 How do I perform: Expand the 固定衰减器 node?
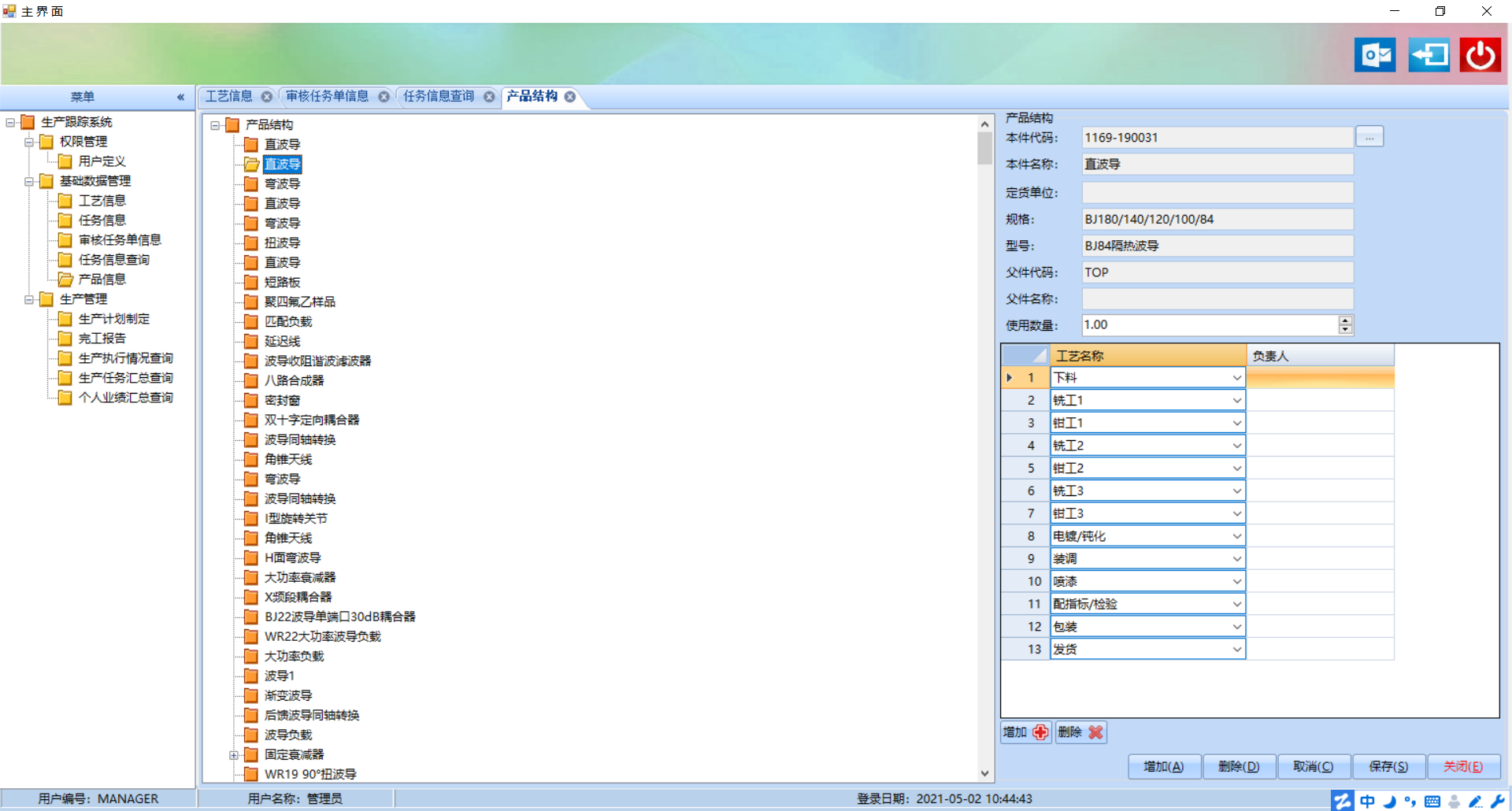tap(234, 755)
